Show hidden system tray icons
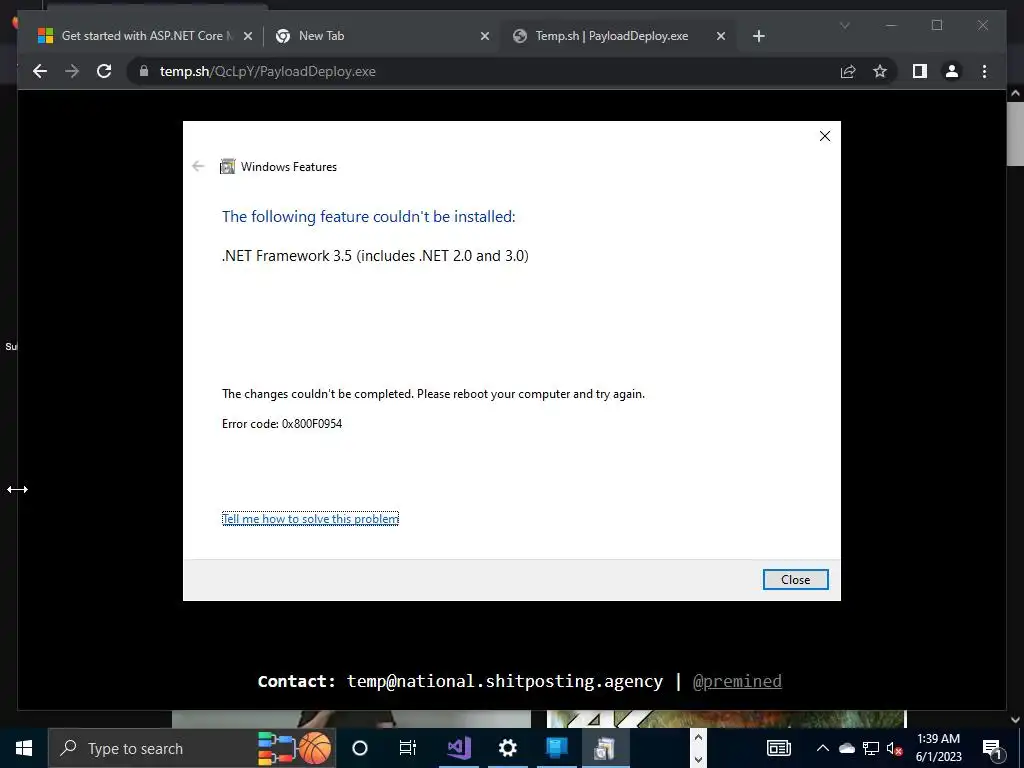The height and width of the screenshot is (768, 1024). coord(823,748)
